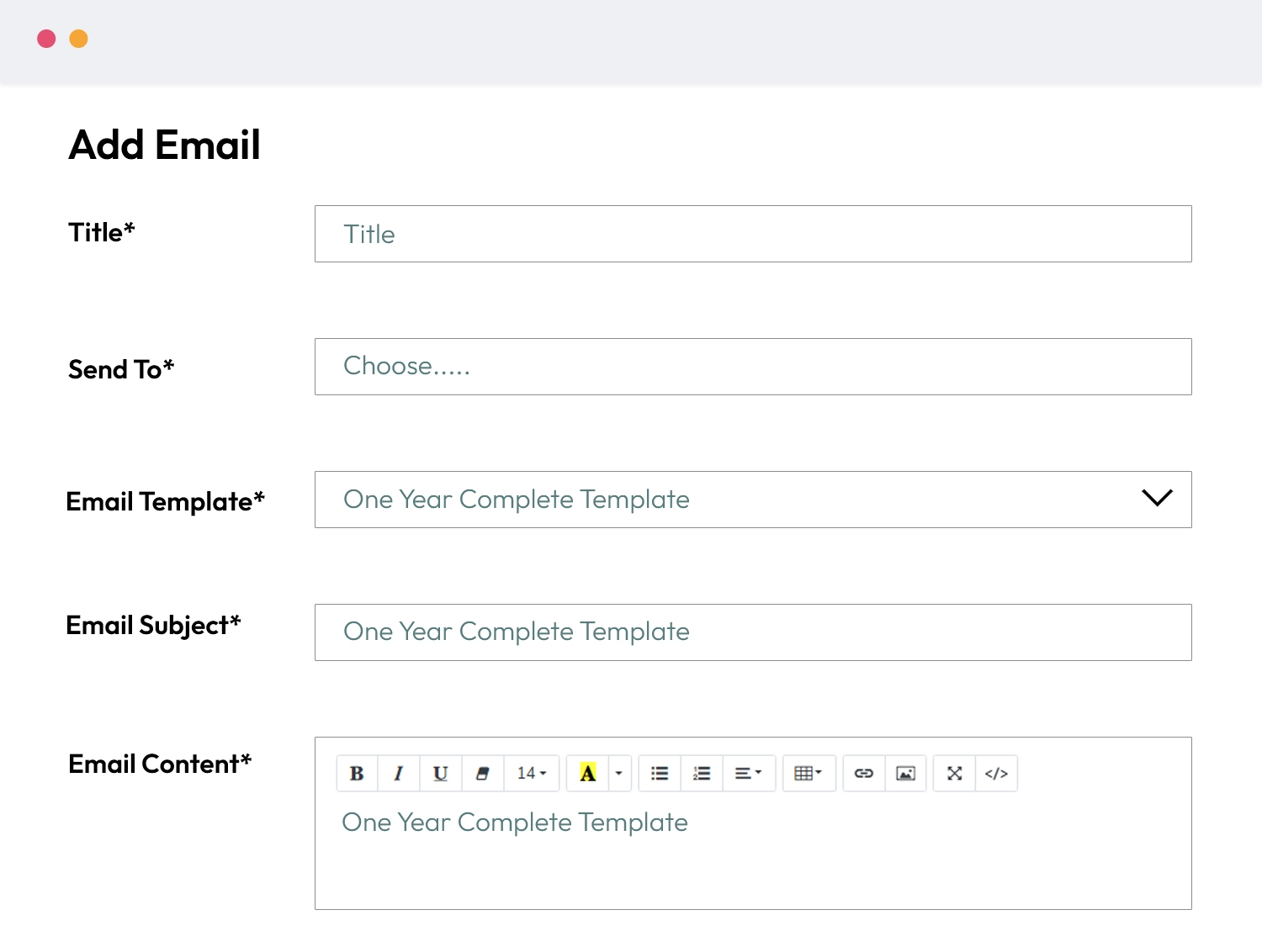Open the insert table dropdown
This screenshot has height=952, width=1262.
click(x=809, y=773)
